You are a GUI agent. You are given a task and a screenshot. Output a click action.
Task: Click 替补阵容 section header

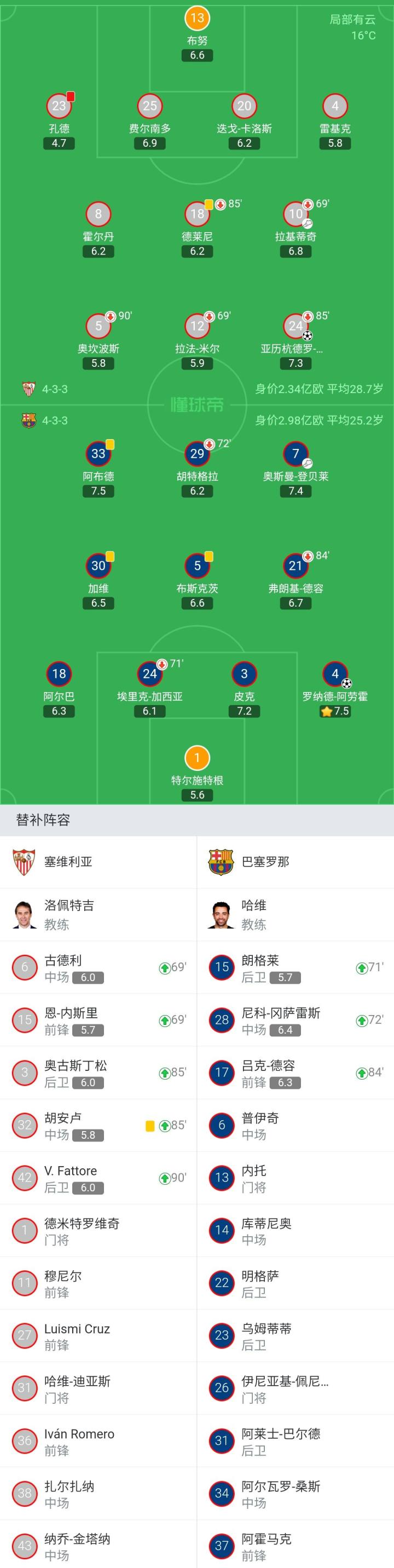click(43, 820)
